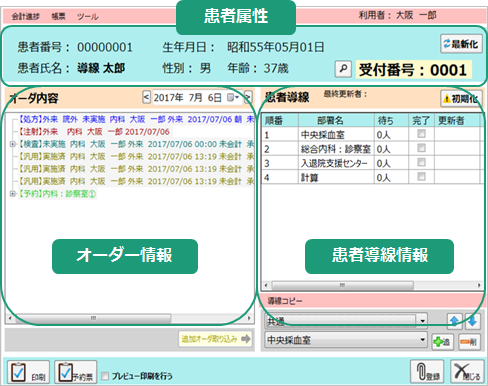This screenshot has height=386, width=488.
Task: Click the 初期化 warning button
Action: (461, 98)
